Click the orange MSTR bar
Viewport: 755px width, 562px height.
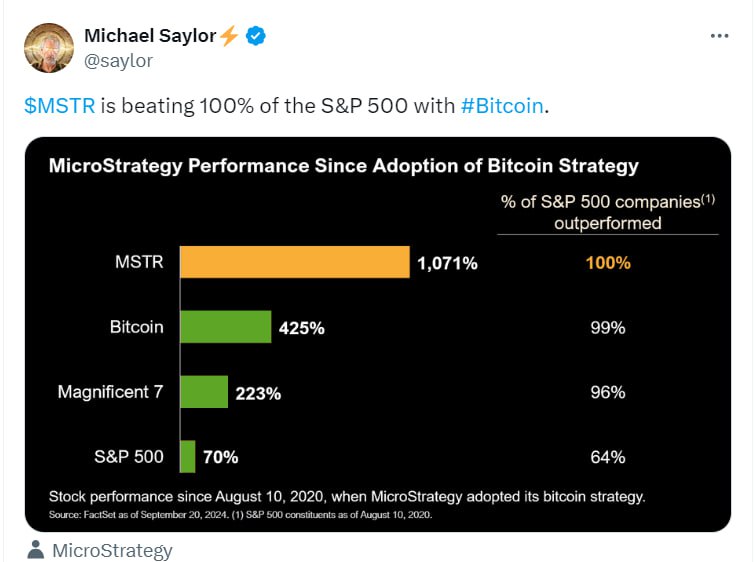pyautogui.click(x=294, y=262)
